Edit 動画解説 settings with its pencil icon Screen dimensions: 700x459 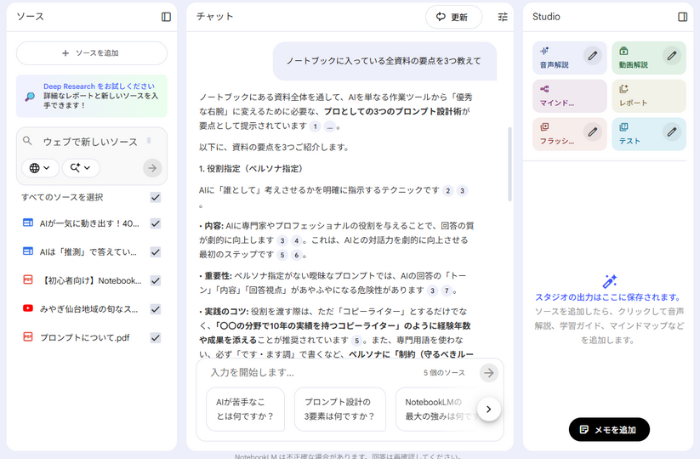(672, 56)
